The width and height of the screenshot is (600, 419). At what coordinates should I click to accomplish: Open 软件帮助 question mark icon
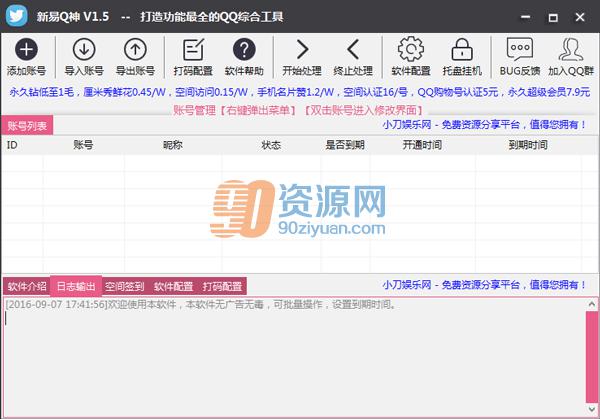click(x=244, y=49)
